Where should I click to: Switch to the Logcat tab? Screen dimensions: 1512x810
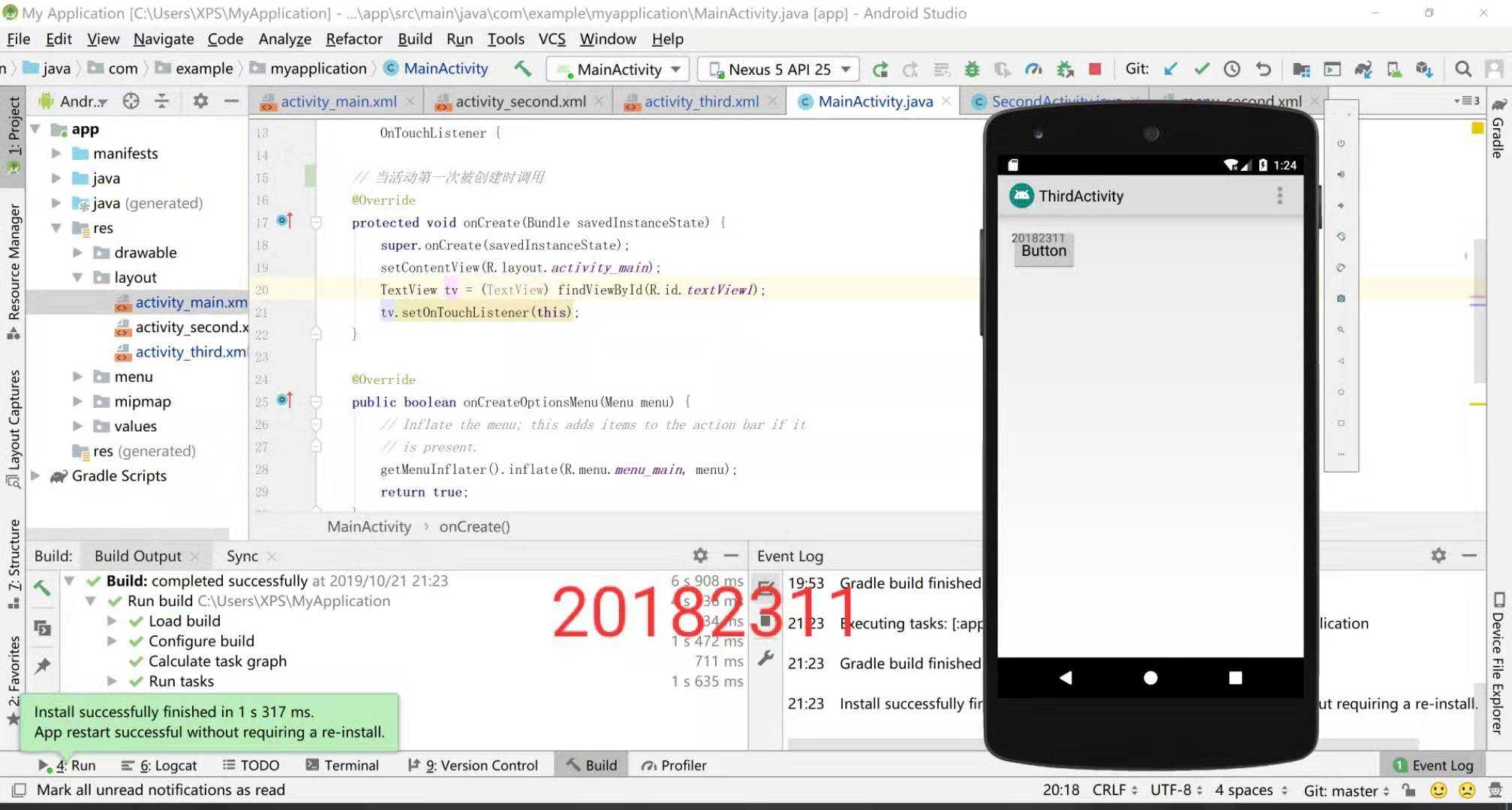(168, 764)
